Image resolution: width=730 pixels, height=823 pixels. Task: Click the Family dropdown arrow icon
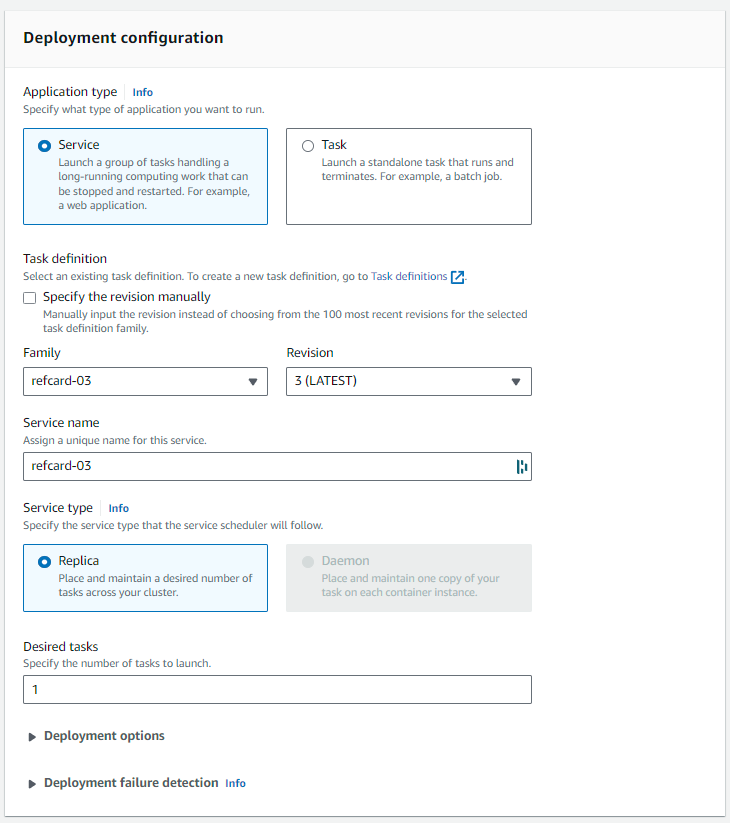point(253,382)
